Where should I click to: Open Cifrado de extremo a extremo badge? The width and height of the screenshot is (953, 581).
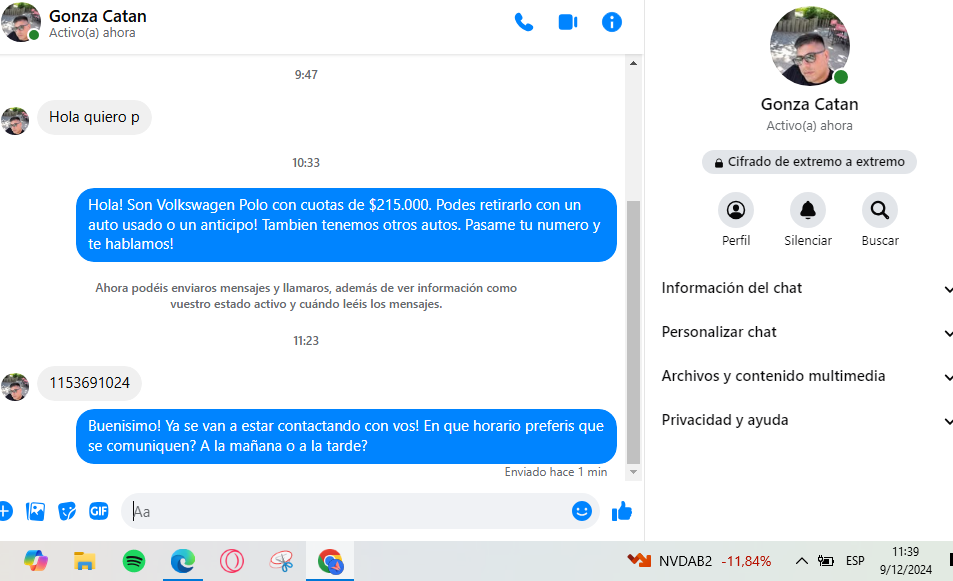click(x=809, y=162)
